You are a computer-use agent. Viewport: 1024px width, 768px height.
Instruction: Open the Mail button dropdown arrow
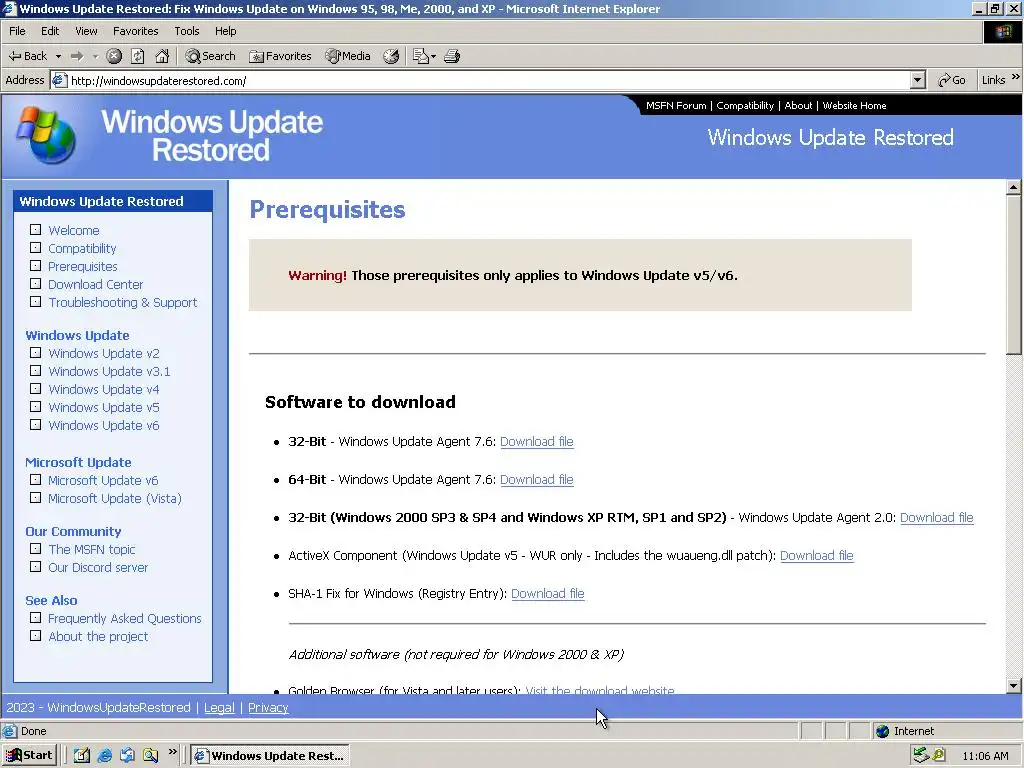coord(433,57)
